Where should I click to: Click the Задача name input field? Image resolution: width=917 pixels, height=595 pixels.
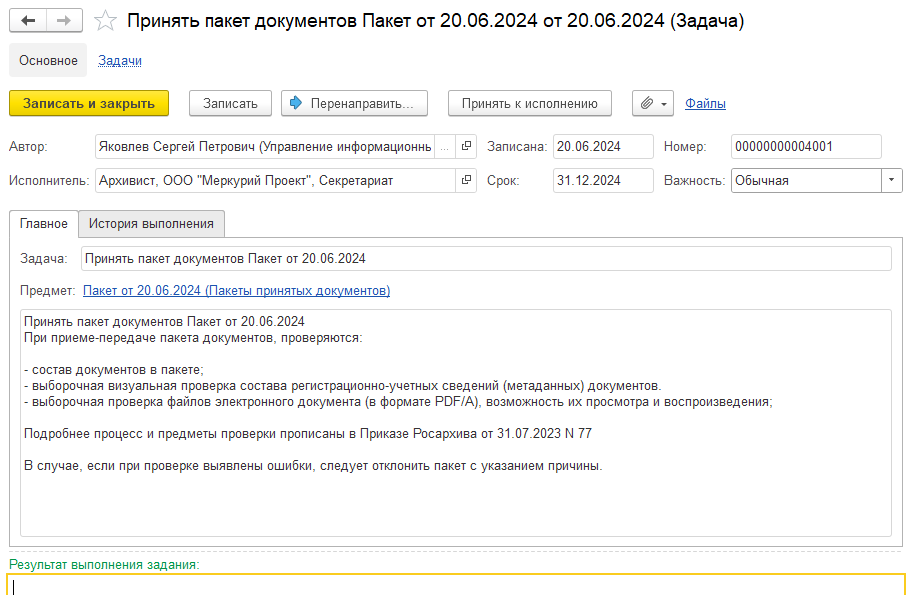486,259
